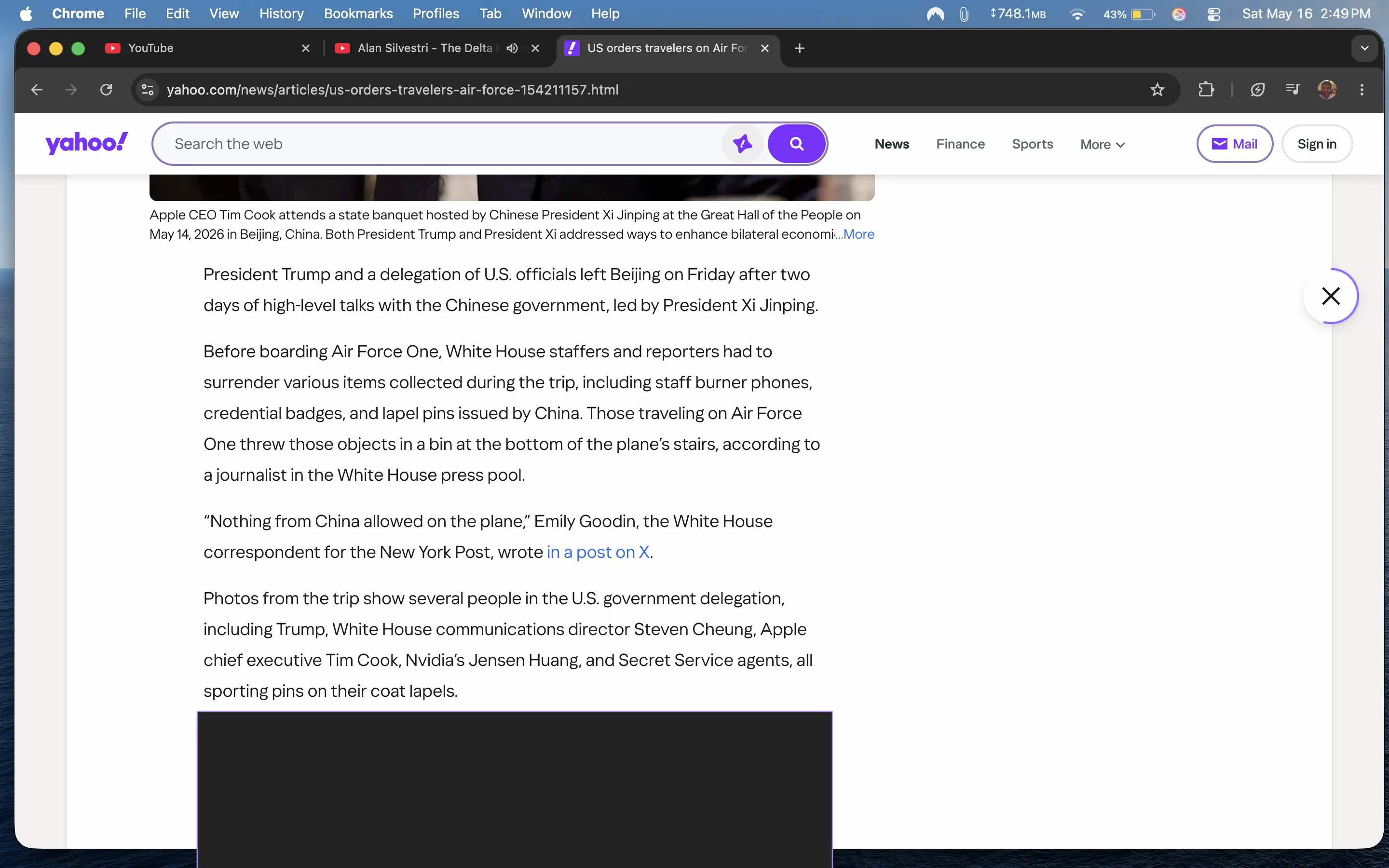Switch to the YouTube tab
The height and width of the screenshot is (868, 1389).
tap(208, 48)
